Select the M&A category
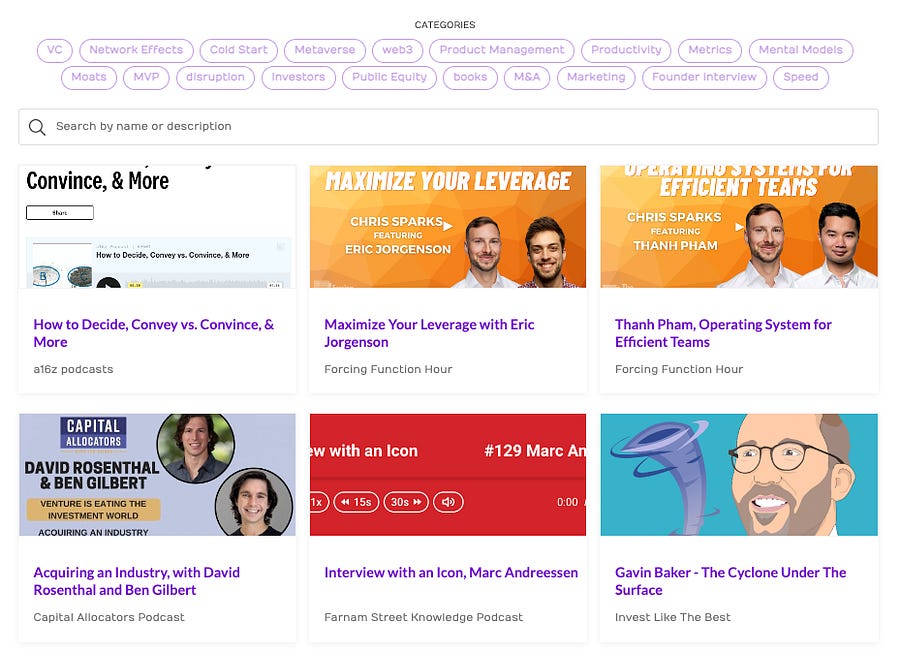The width and height of the screenshot is (900, 654). click(x=527, y=78)
